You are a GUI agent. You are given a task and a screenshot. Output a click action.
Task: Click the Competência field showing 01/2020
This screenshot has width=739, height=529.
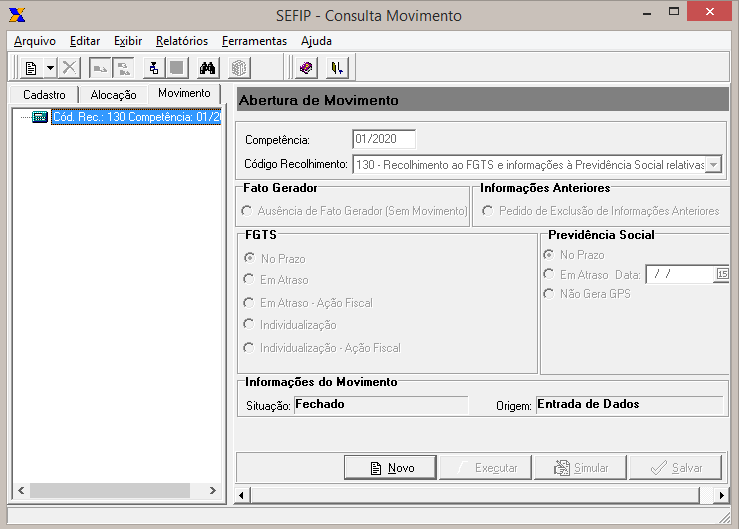coord(384,139)
